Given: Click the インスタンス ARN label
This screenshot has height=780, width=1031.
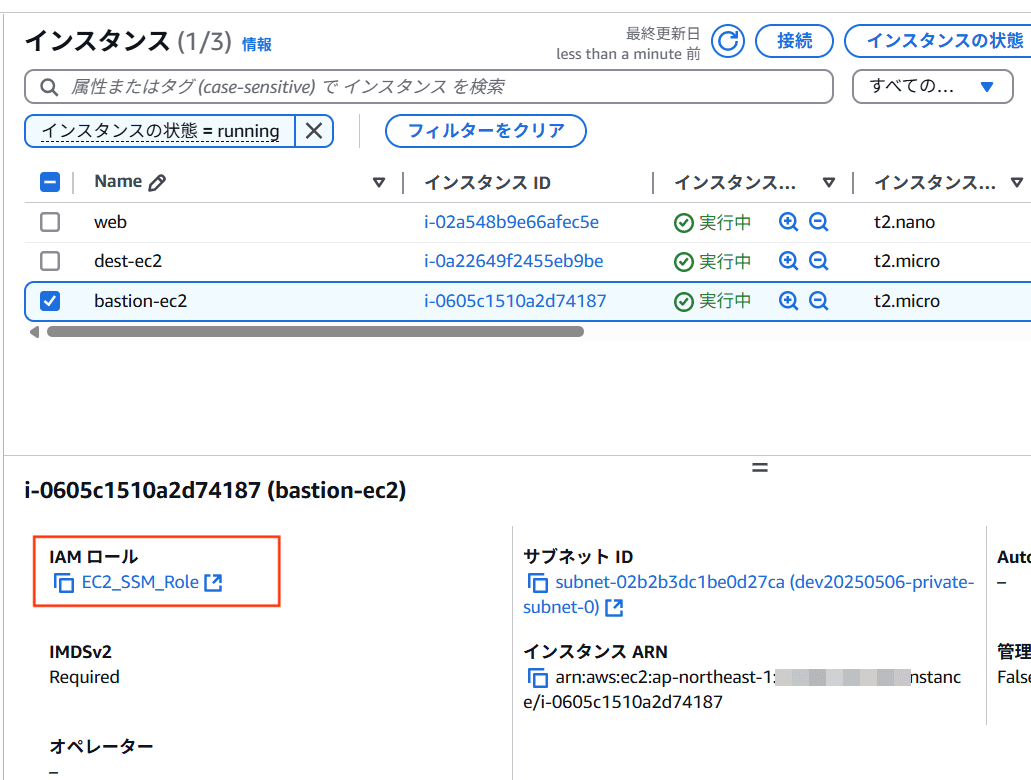Looking at the screenshot, I should coord(595,651).
